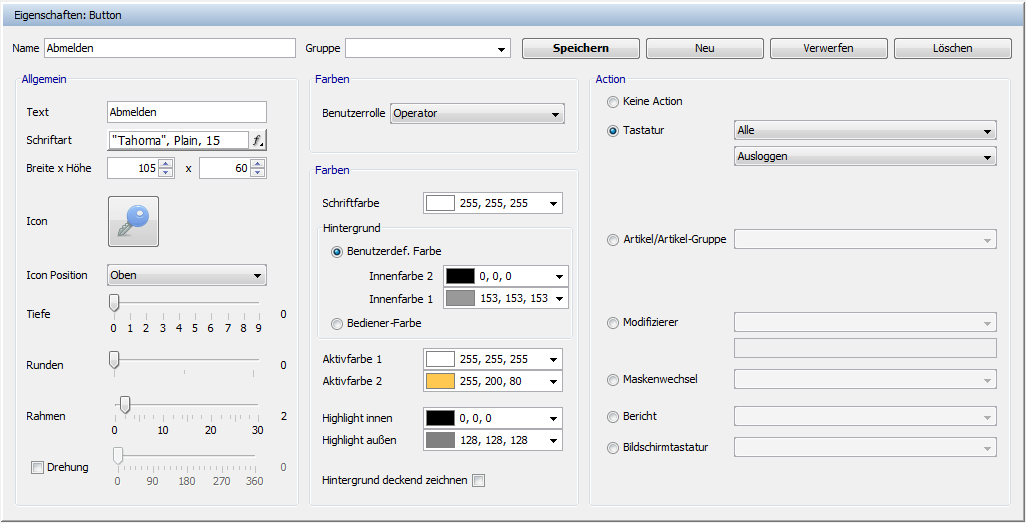
Task: Select the Keine Action radio button
Action: tap(612, 101)
